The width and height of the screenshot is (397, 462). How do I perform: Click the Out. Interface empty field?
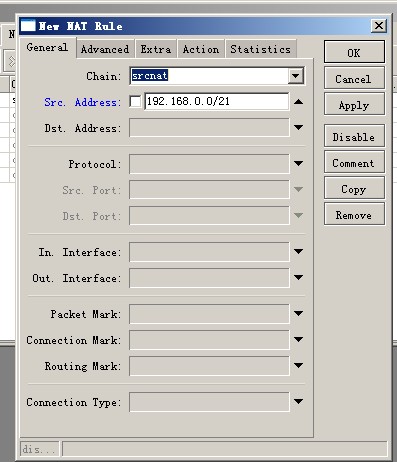click(209, 277)
